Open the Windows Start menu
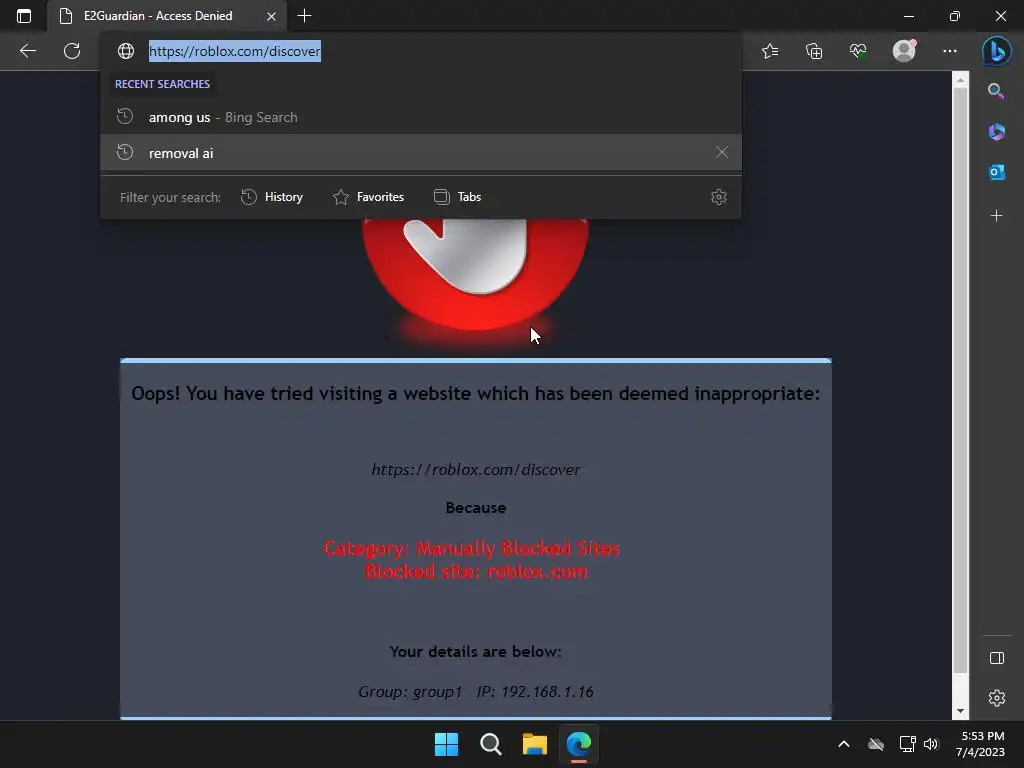1024x768 pixels. pos(447,744)
